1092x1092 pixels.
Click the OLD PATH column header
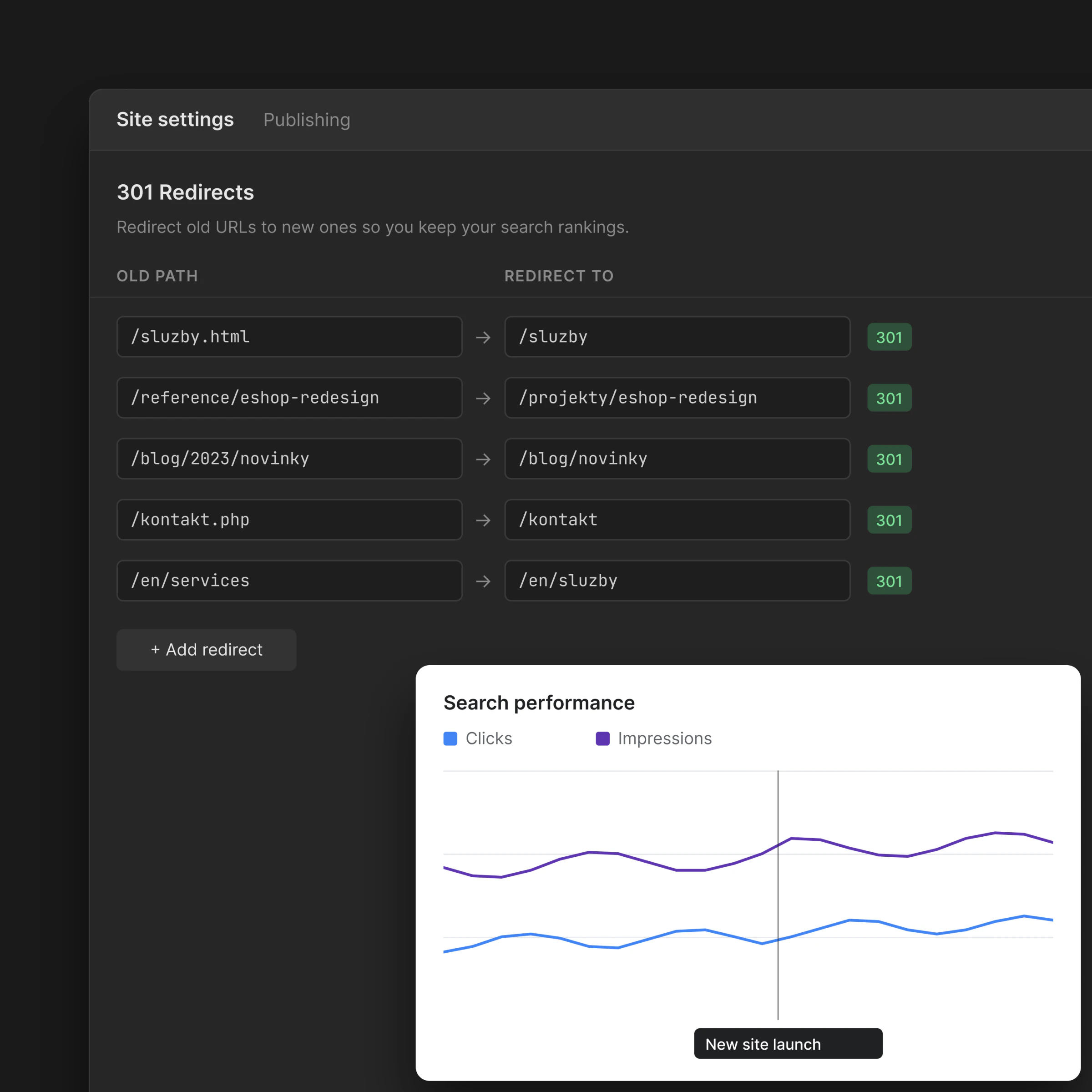point(157,276)
